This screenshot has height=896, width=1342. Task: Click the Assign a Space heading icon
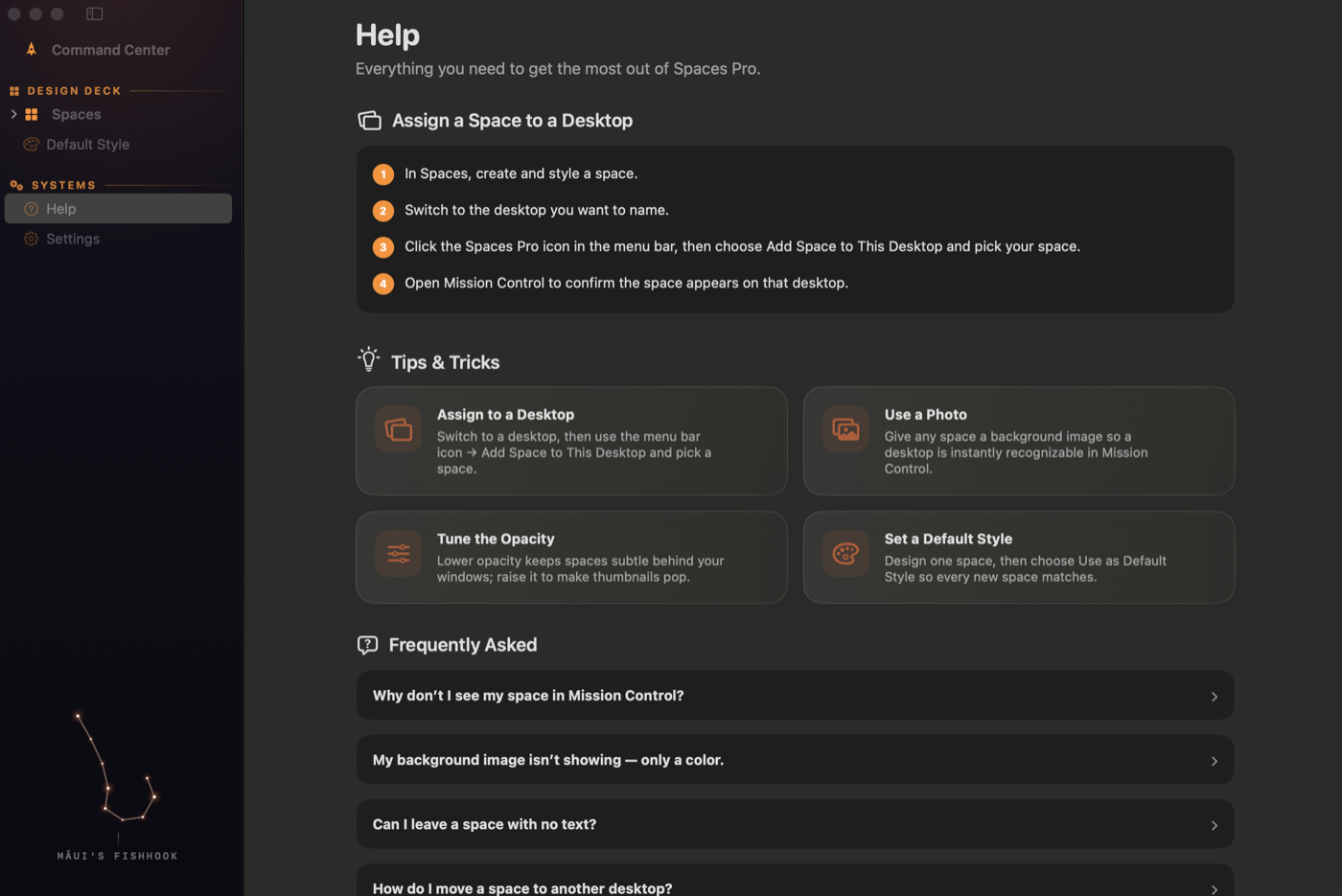pos(369,120)
